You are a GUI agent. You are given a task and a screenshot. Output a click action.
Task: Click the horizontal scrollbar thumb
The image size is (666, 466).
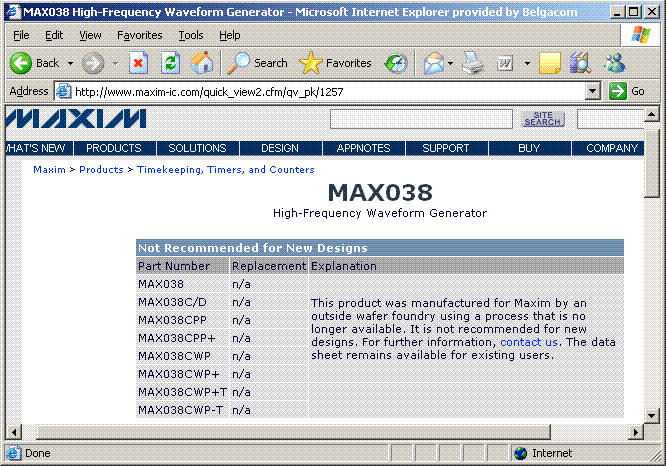click(x=293, y=432)
